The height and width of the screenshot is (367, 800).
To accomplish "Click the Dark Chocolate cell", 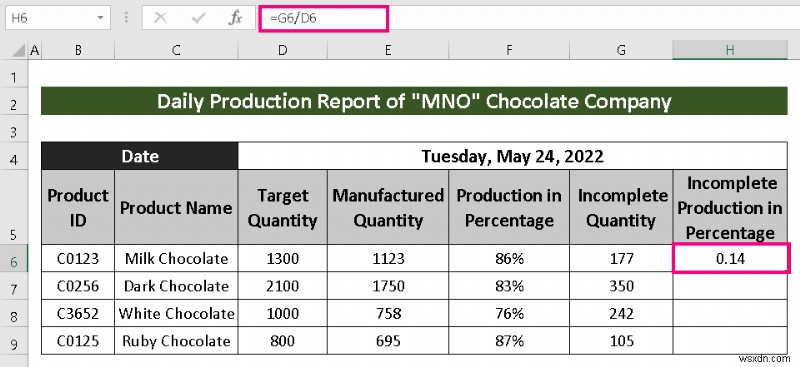I will pyautogui.click(x=176, y=286).
